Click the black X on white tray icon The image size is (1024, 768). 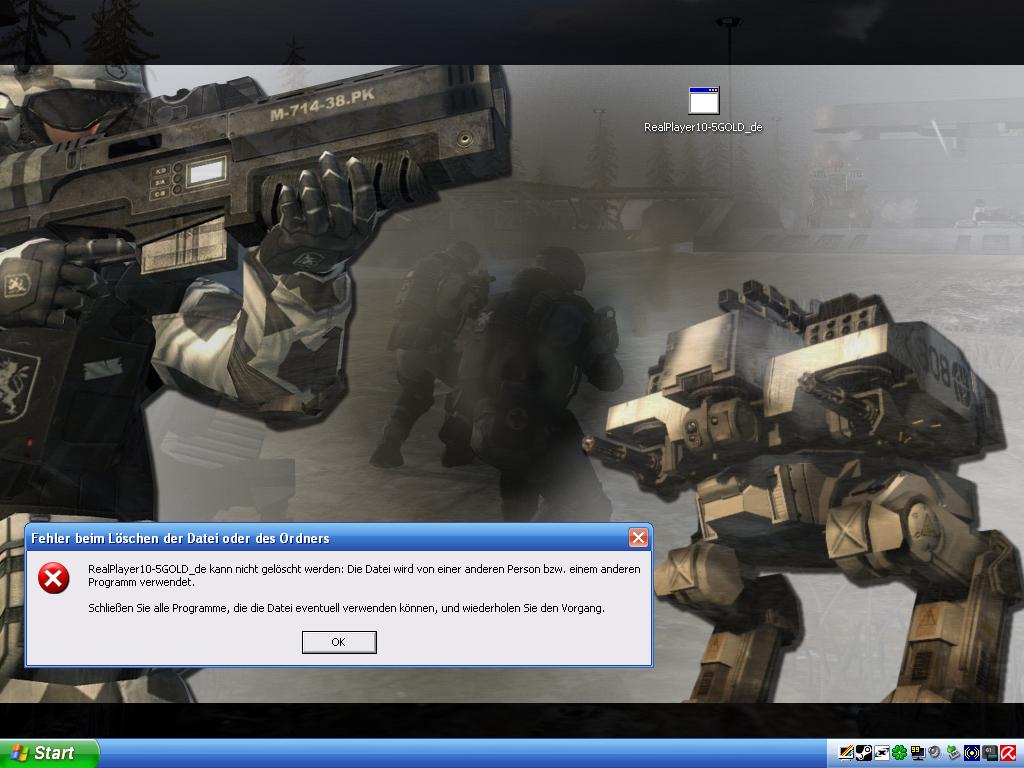coord(882,753)
